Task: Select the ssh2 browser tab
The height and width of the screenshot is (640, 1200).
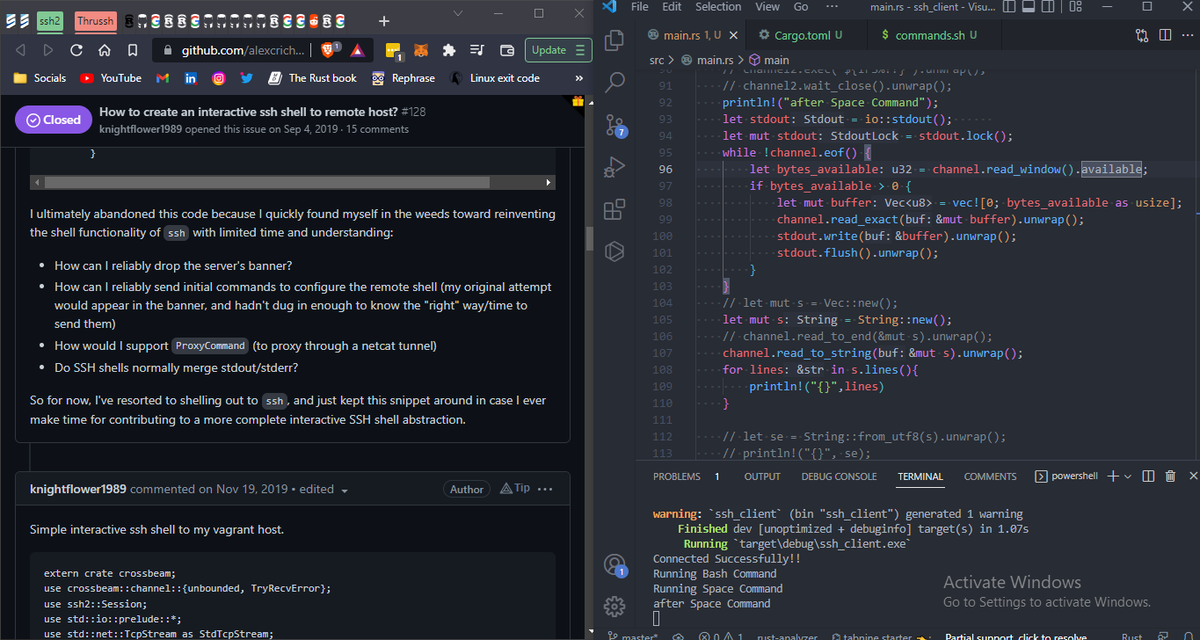Action: click(49, 20)
